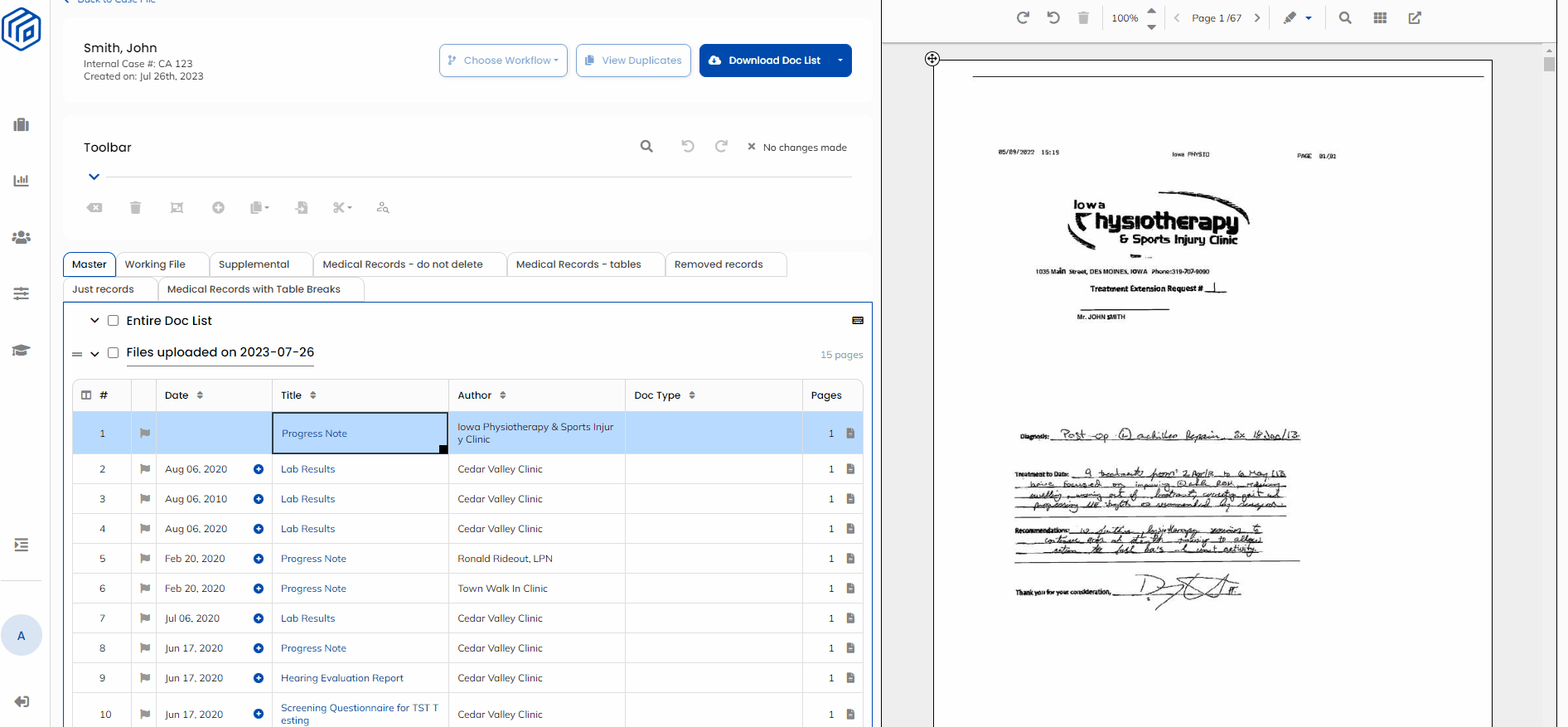Open document in external window icon
This screenshot has width=1568, height=727.
[x=1415, y=17]
